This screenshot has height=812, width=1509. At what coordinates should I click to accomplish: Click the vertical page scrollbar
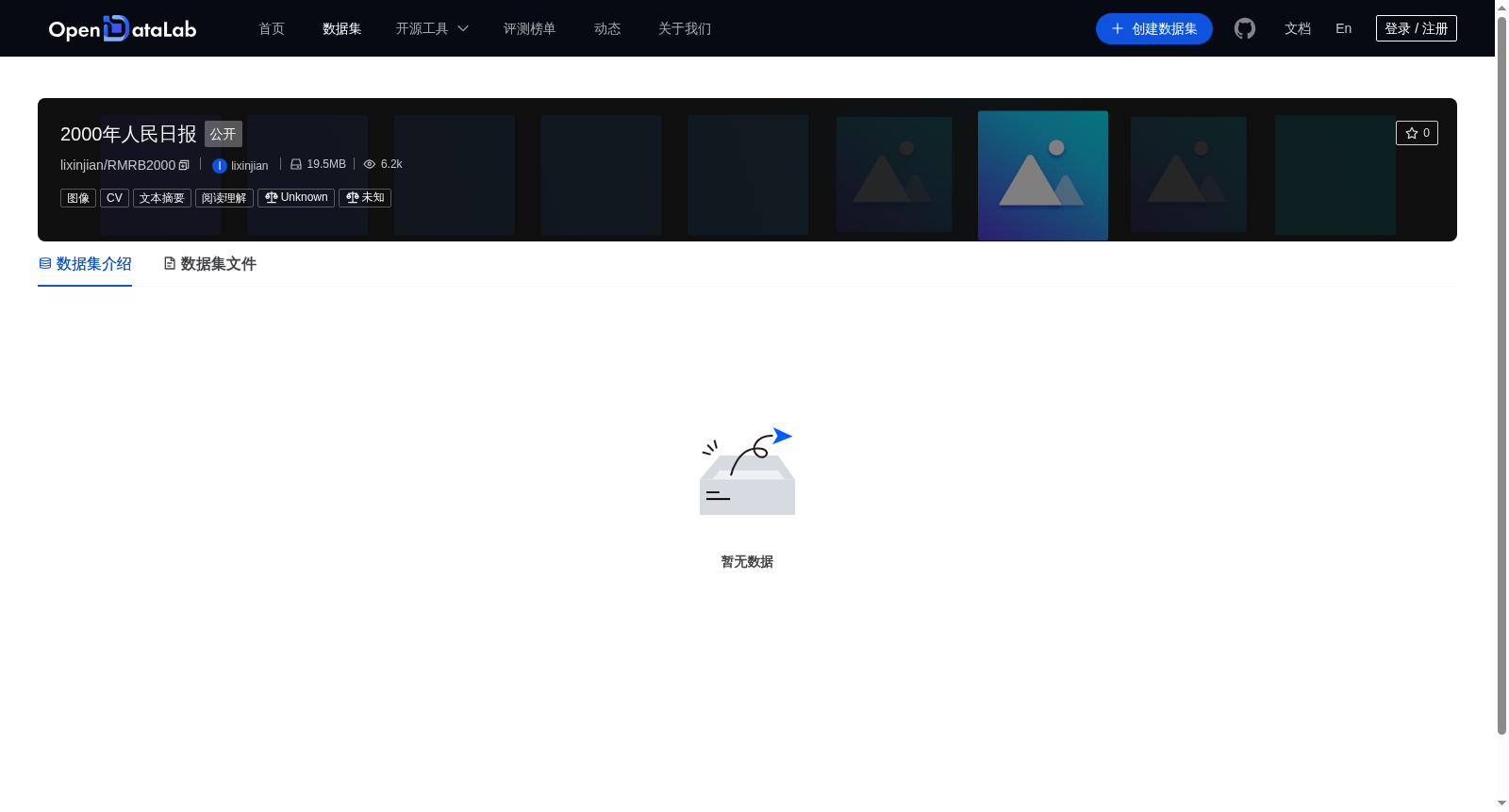(x=1501, y=377)
